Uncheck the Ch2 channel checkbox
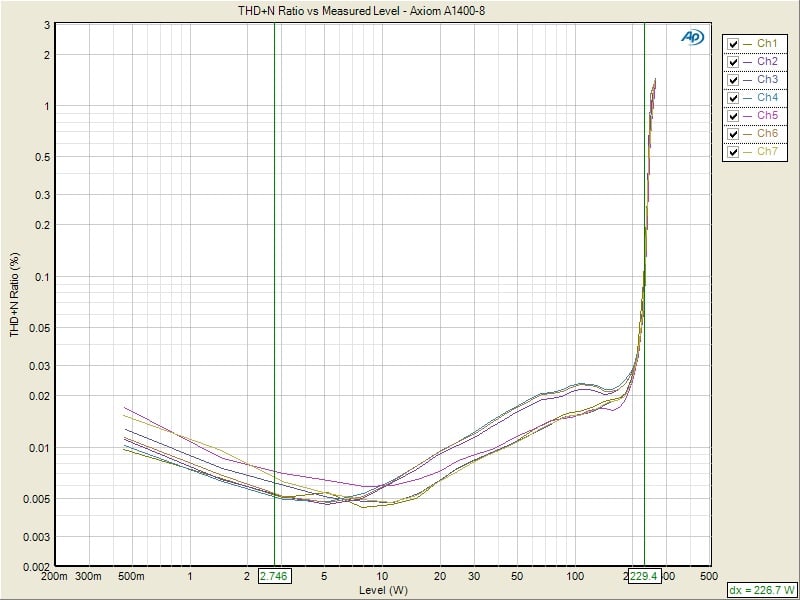This screenshot has width=800, height=600. [x=734, y=62]
